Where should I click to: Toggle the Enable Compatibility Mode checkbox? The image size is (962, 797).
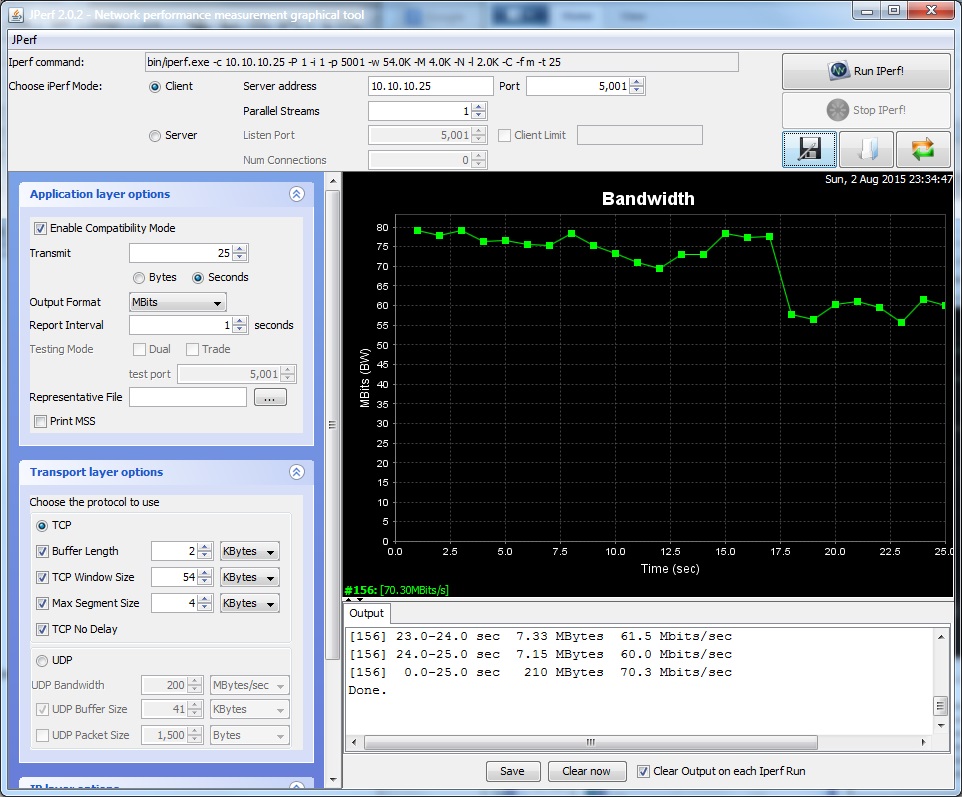[x=40, y=228]
